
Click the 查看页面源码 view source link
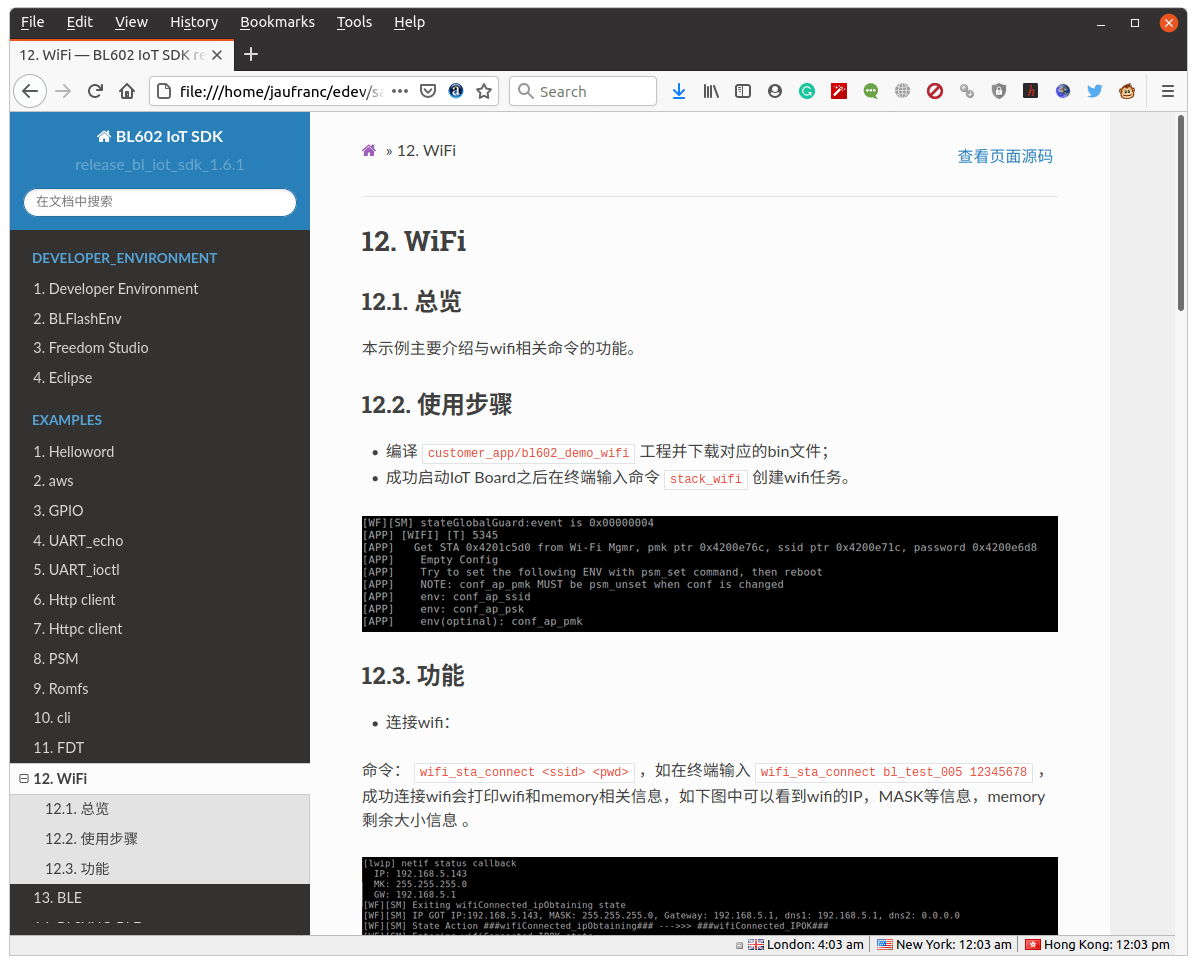coord(1005,157)
